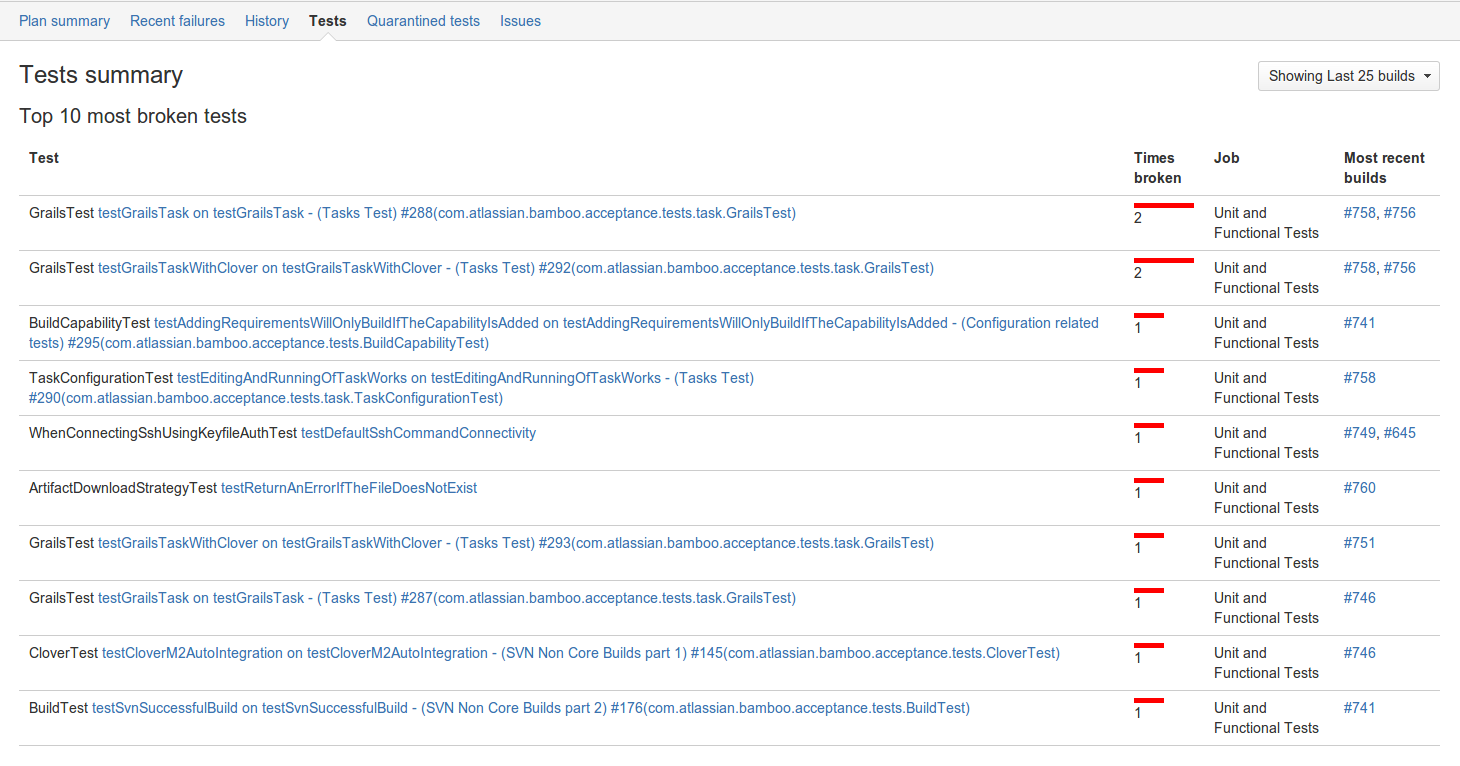The image size is (1460, 766).
Task: Switch to Recent failures tab
Action: (177, 21)
